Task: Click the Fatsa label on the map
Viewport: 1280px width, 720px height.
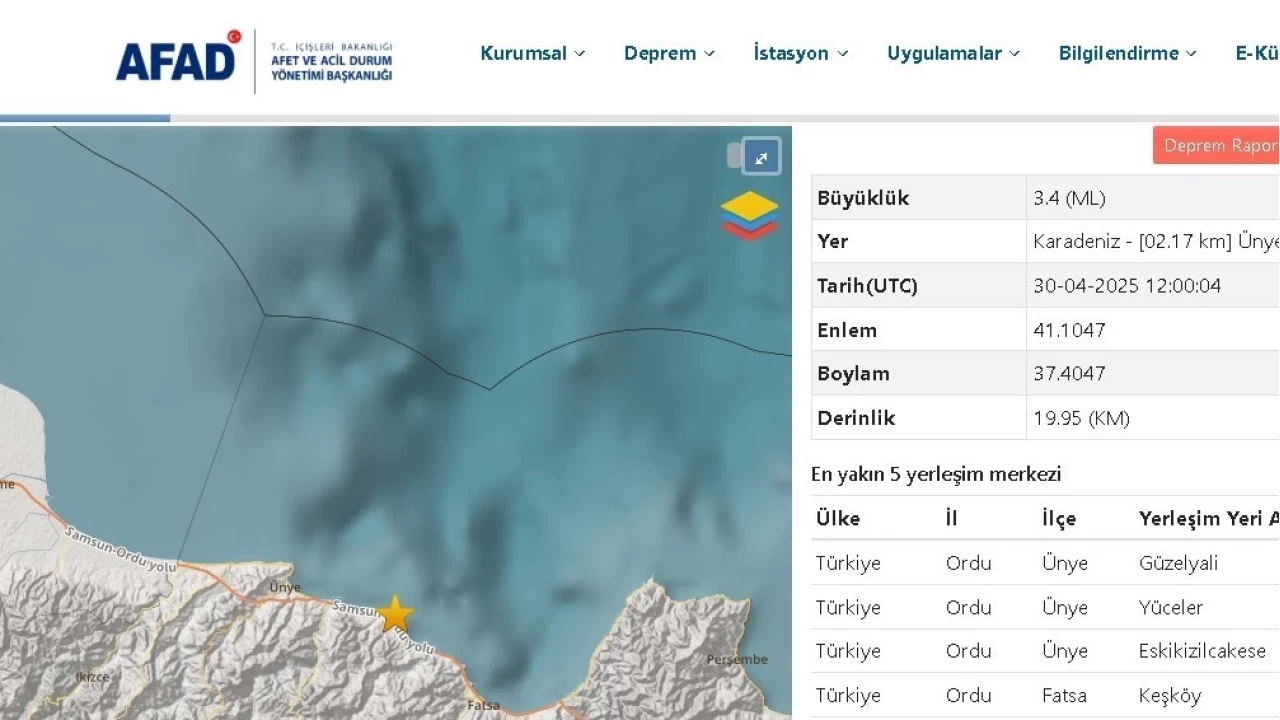Action: [483, 705]
